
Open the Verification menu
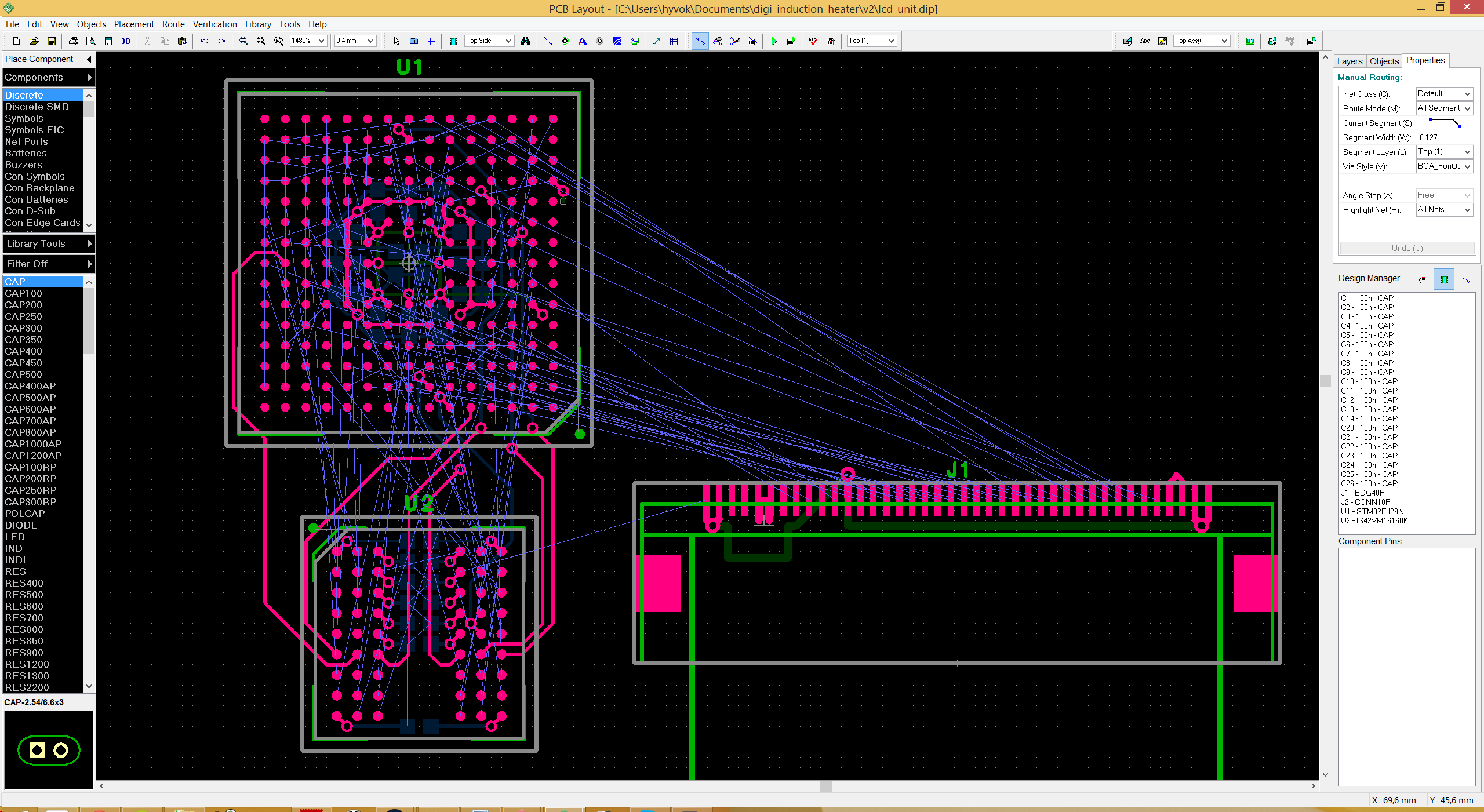tap(215, 24)
